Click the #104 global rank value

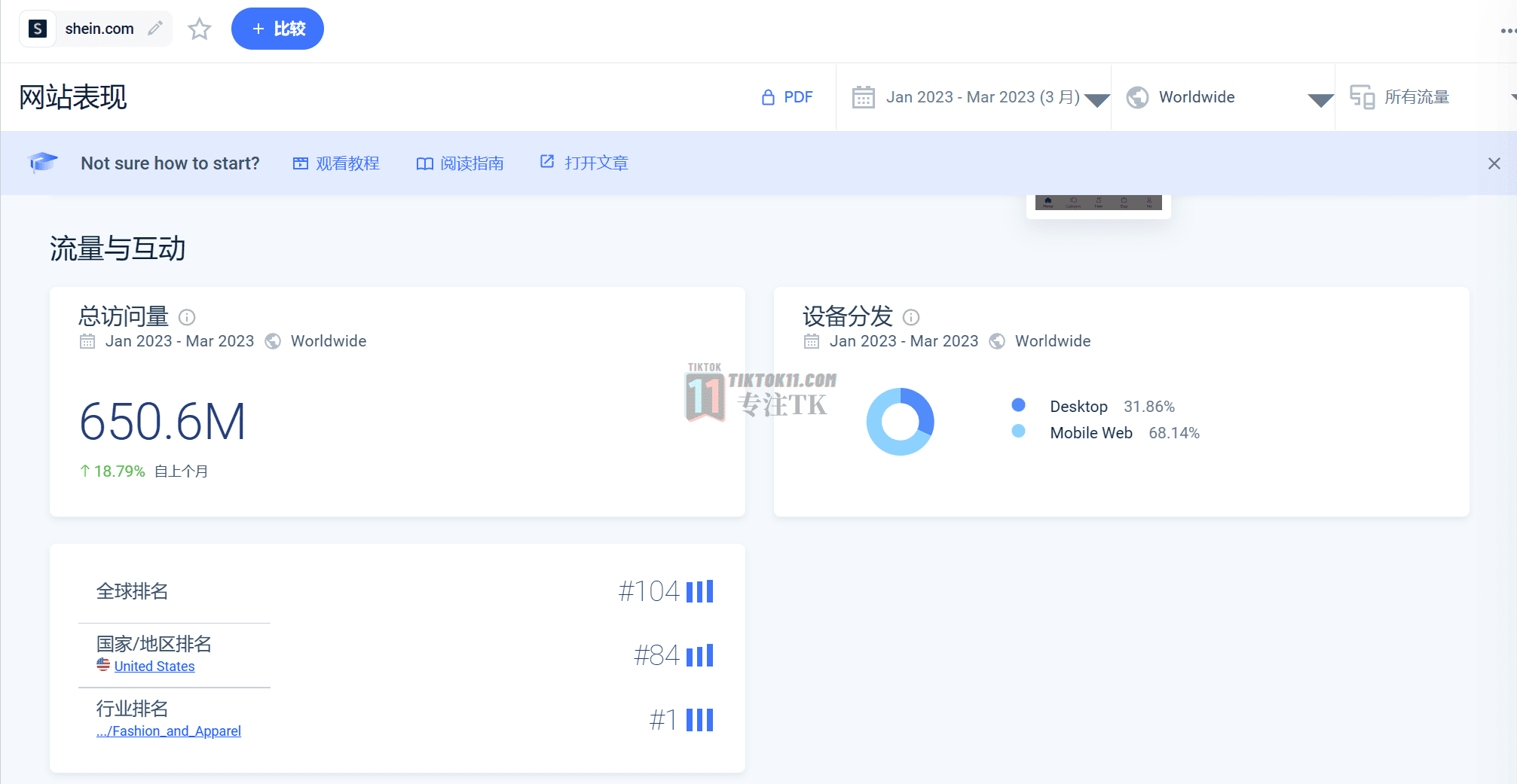649,591
